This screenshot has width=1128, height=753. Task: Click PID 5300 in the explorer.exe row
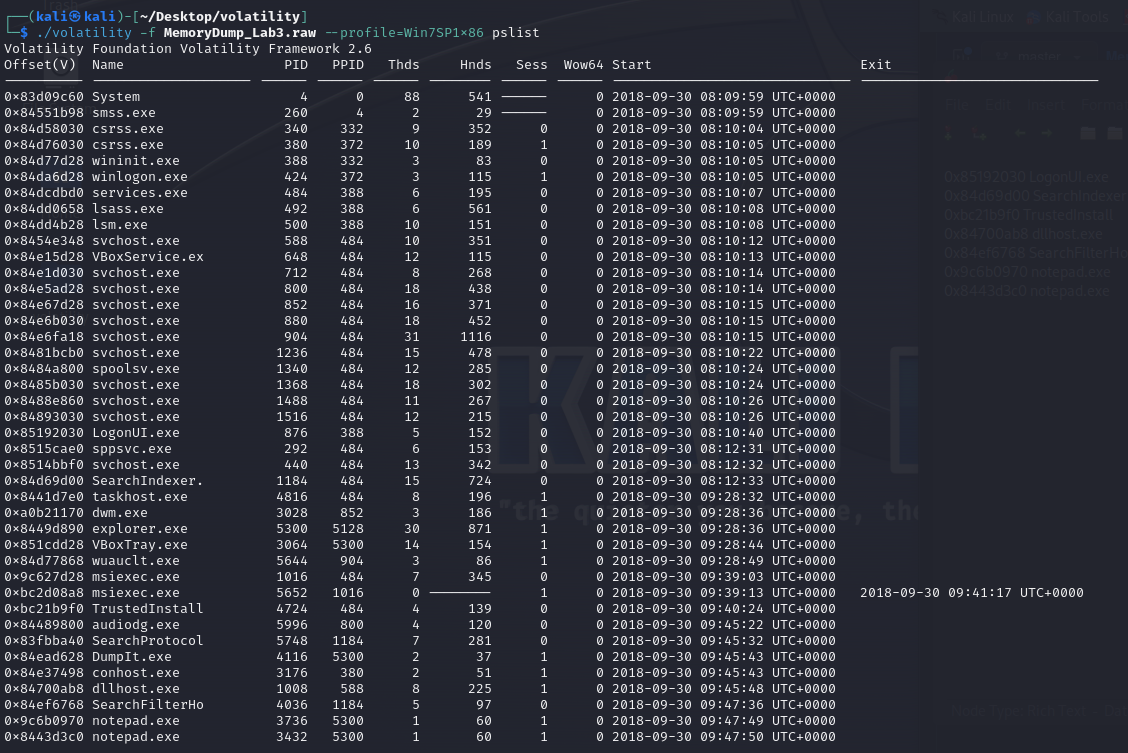pyautogui.click(x=291, y=529)
